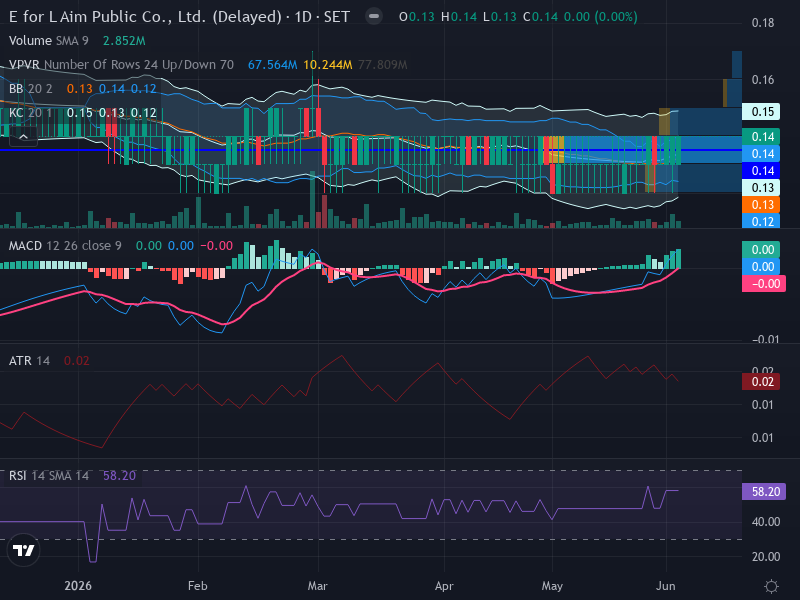Viewport: 800px width, 600px height.
Task: Select the BB 20 2 indicator legend
Action: pyautogui.click(x=31, y=89)
